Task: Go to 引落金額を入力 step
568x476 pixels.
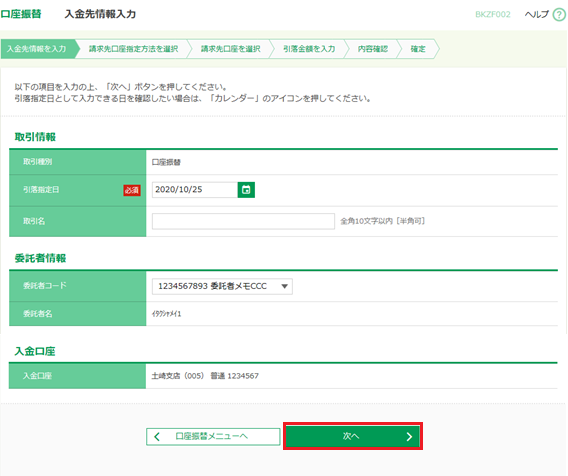Action: (x=309, y=49)
